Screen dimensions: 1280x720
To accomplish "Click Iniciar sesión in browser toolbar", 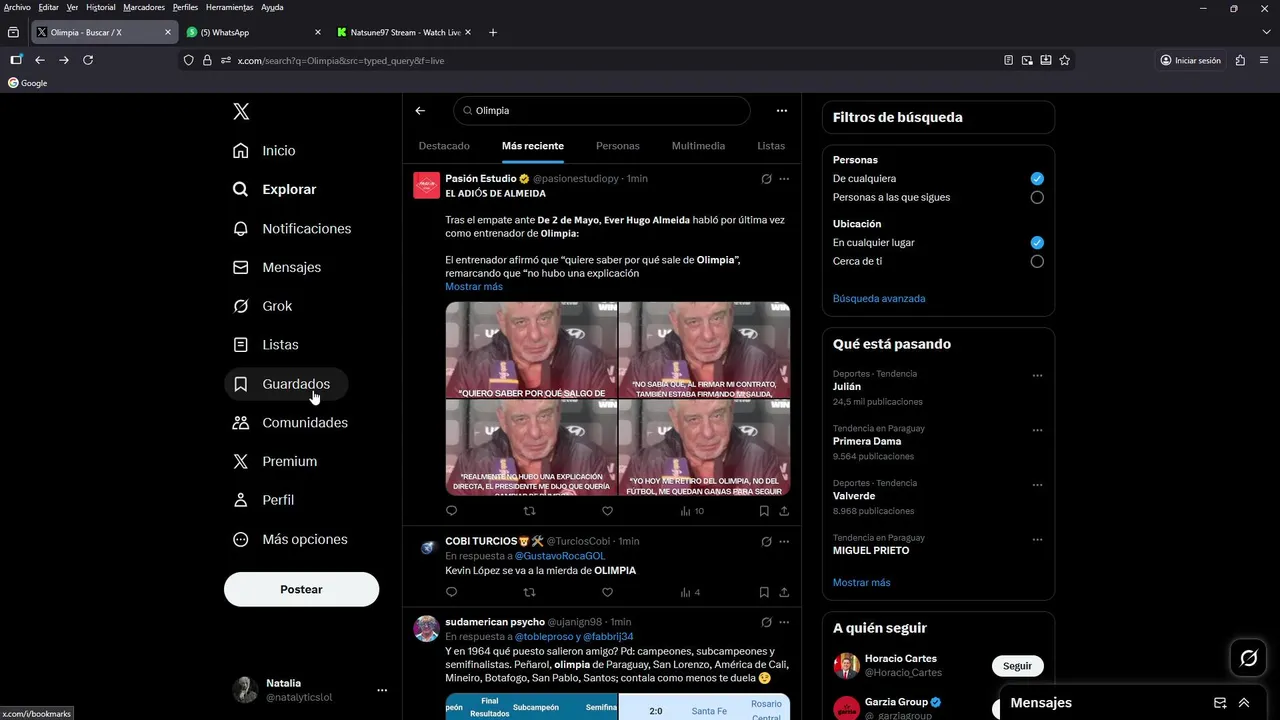I will 1190,60.
